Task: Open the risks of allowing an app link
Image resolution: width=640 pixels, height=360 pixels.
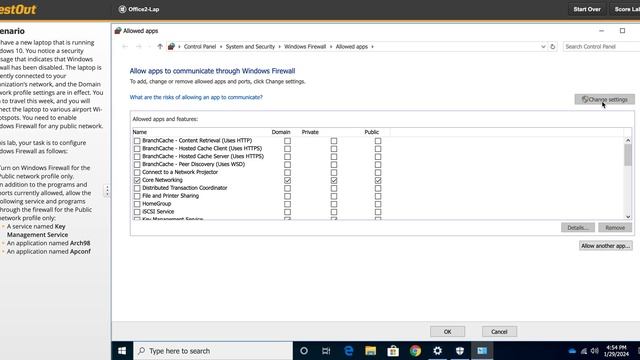Action: 196,97
